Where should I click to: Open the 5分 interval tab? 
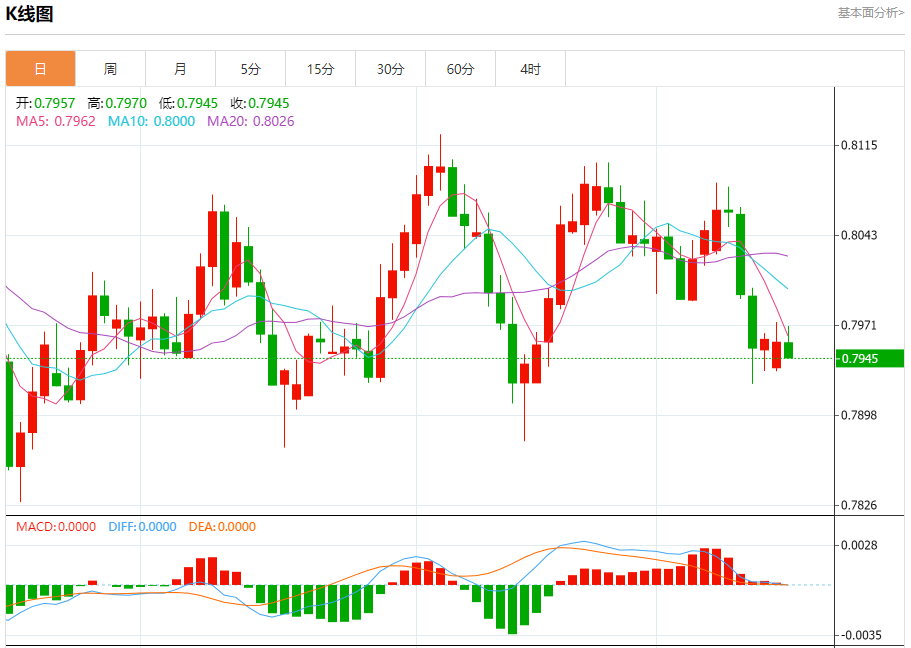(250, 69)
